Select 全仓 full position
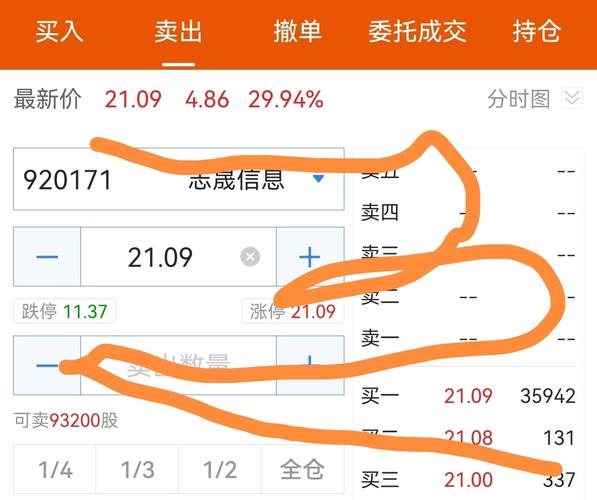The width and height of the screenshot is (597, 500). coord(303,469)
